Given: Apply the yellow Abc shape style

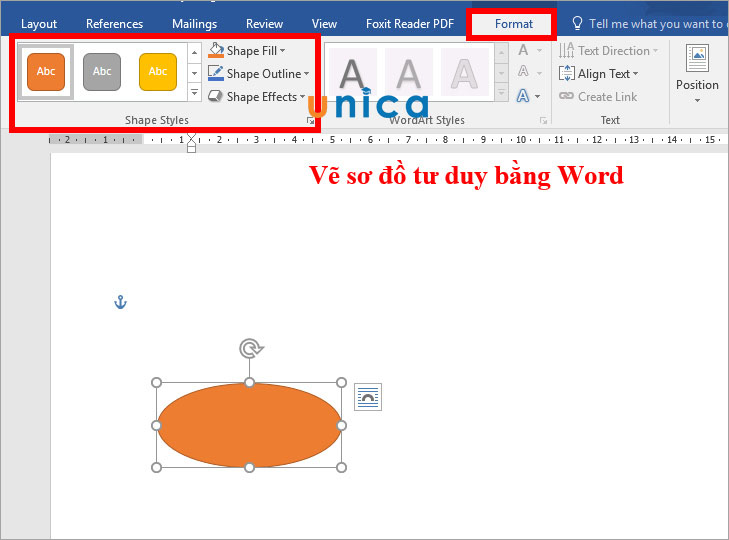Looking at the screenshot, I should (158, 72).
